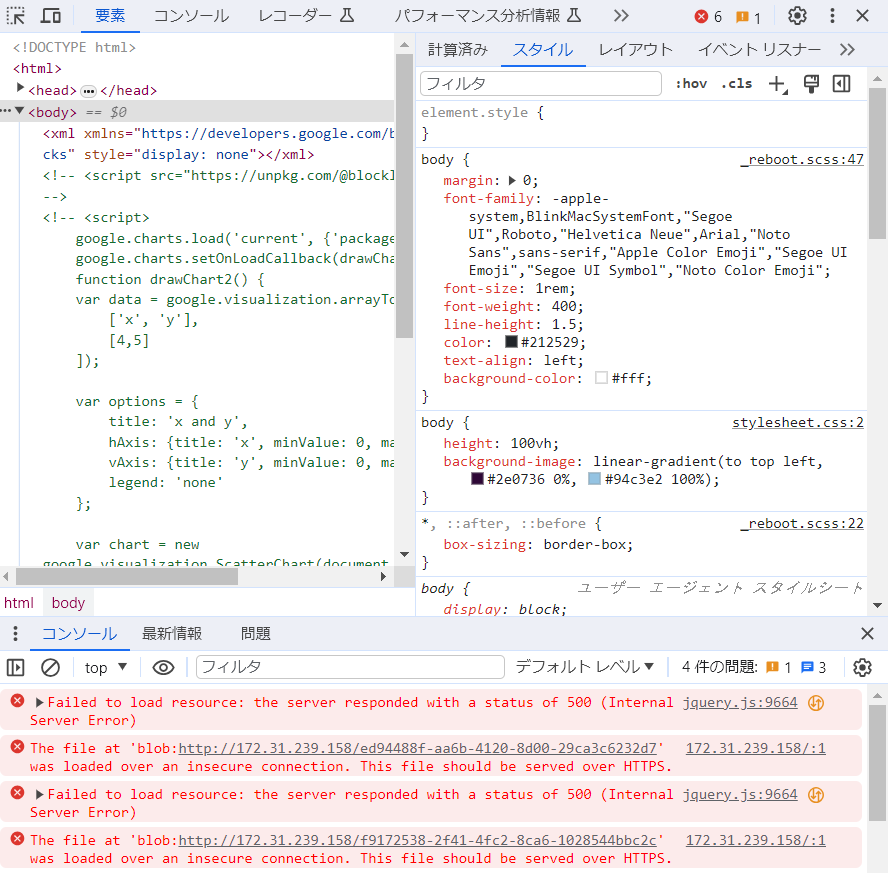Viewport: 888px width, 873px height.
Task: Click the #212529 color swatch
Action: coord(511,342)
